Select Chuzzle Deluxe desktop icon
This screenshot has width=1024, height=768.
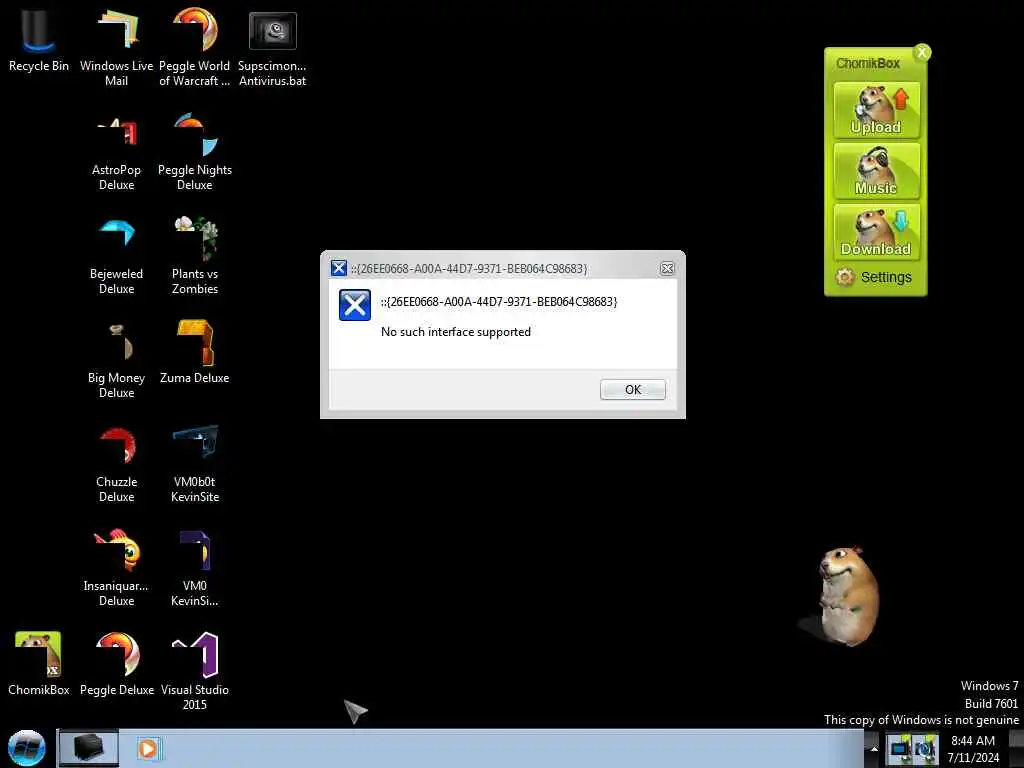pos(116,465)
